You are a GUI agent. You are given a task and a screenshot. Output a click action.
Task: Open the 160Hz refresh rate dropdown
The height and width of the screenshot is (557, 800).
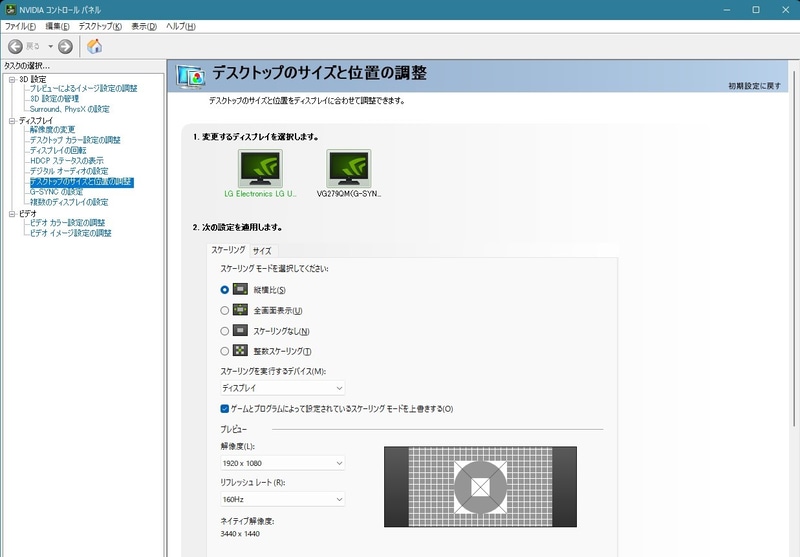283,499
